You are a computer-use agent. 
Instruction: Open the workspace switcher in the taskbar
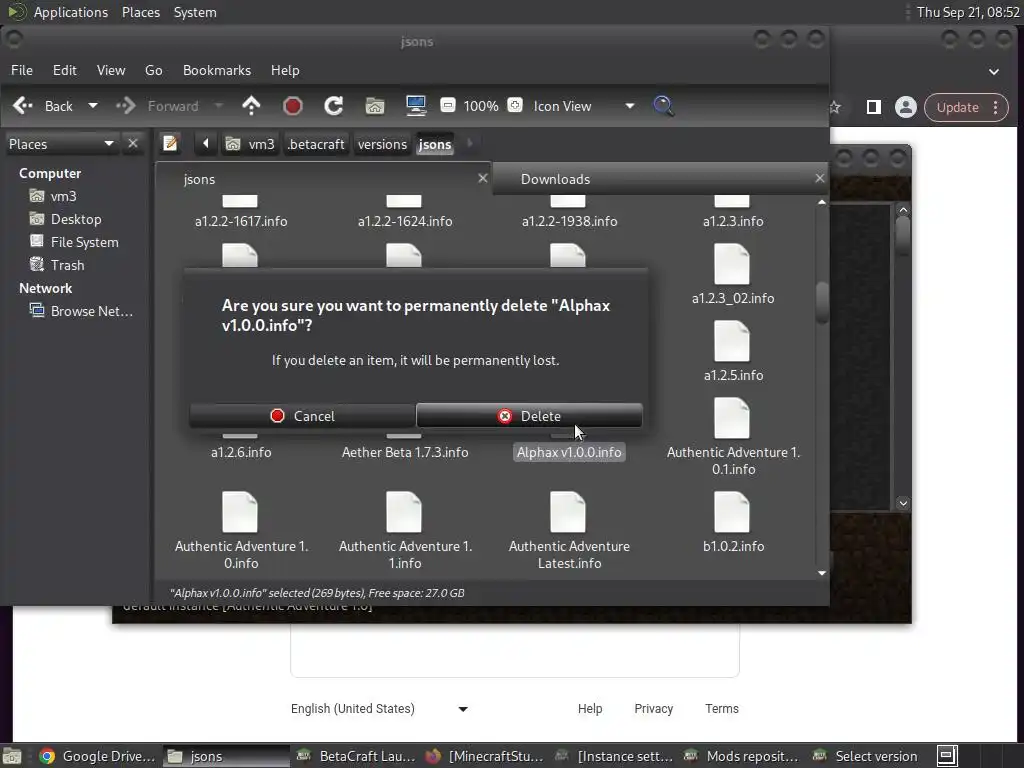tap(948, 756)
